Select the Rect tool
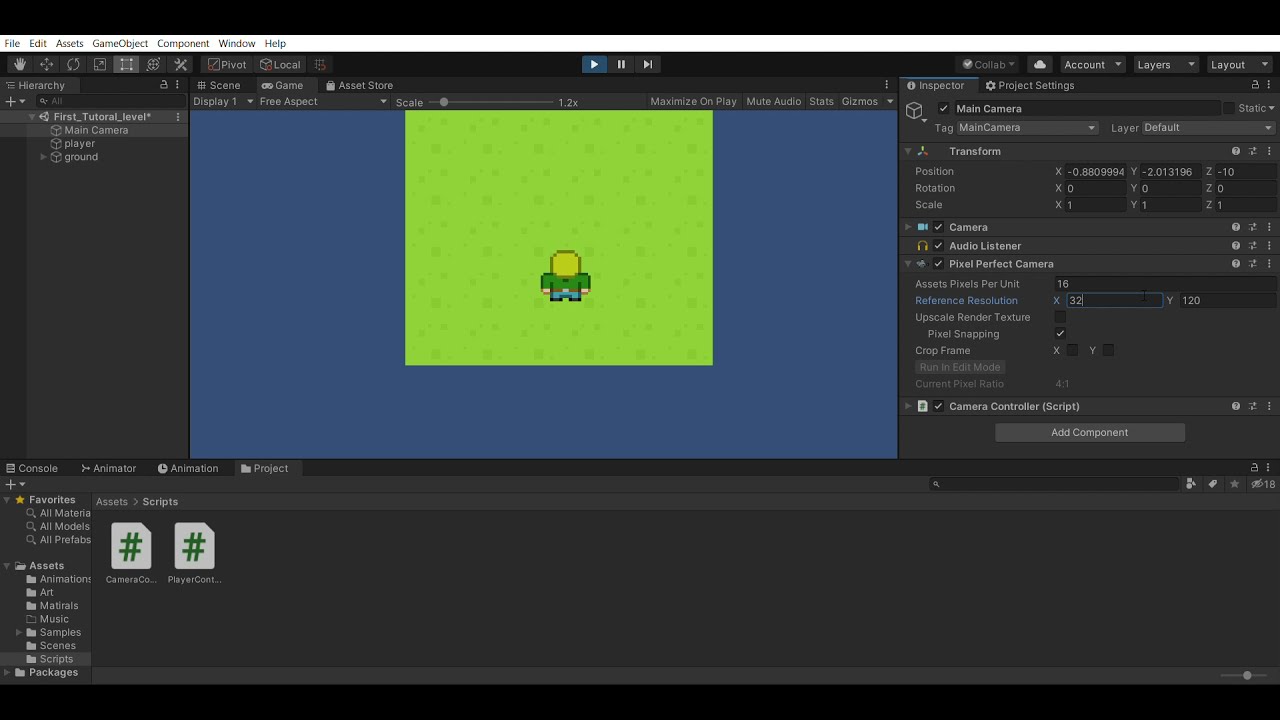This screenshot has width=1280, height=720. (x=127, y=64)
